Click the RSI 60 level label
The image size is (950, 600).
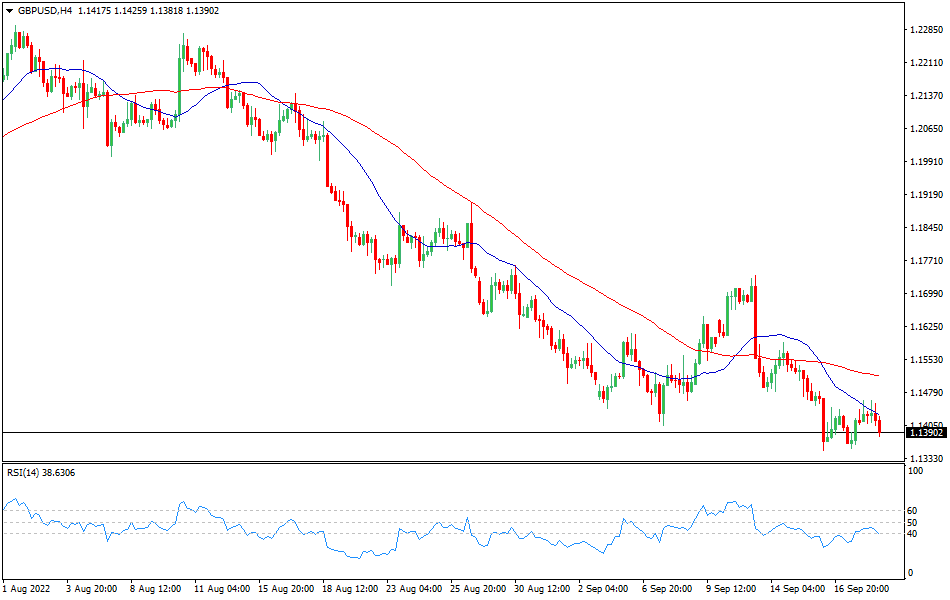(x=911, y=510)
